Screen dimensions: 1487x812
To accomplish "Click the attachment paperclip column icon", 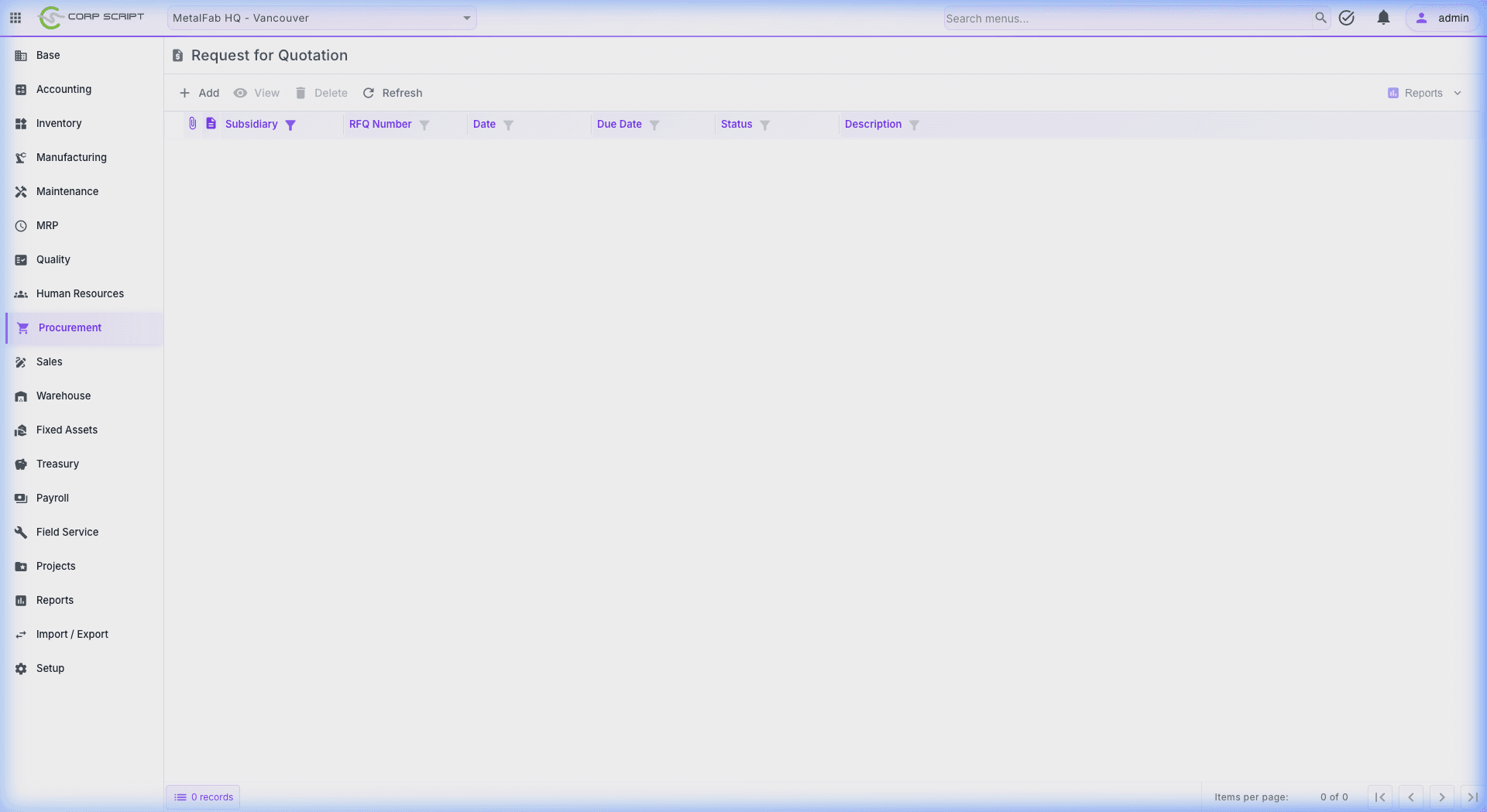I will pos(193,124).
